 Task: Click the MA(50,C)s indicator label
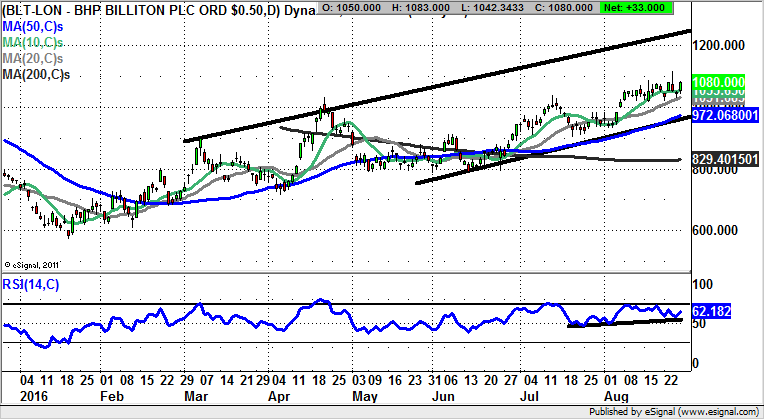click(x=34, y=24)
